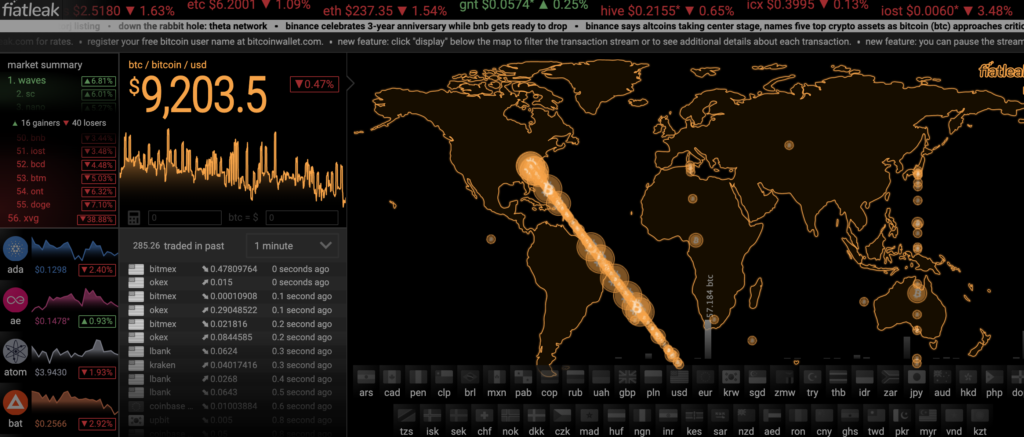The image size is (1024, 437).
Task: Select the 52. bcd market summary row
Action: click(x=60, y=164)
